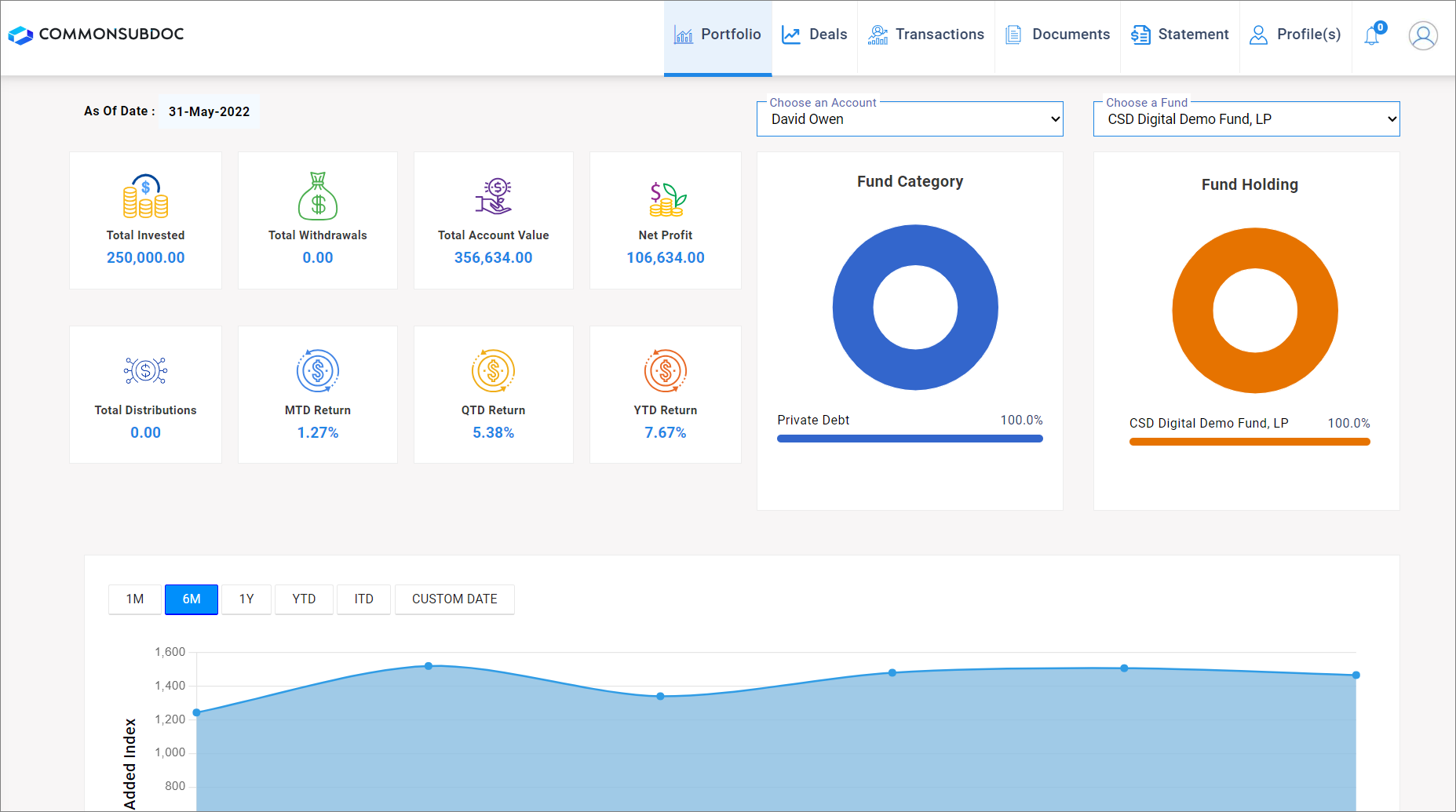Viewport: 1456px width, 812px height.
Task: Expand the Choose an Account dropdown
Action: [909, 119]
